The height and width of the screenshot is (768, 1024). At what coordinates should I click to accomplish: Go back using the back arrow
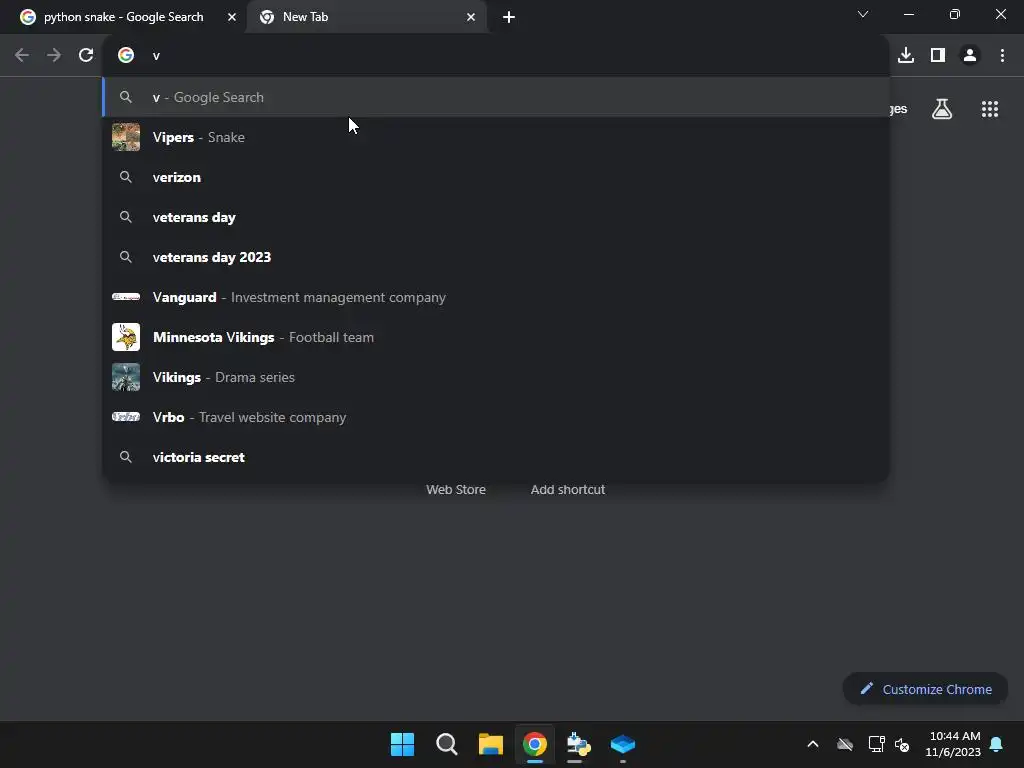point(22,56)
